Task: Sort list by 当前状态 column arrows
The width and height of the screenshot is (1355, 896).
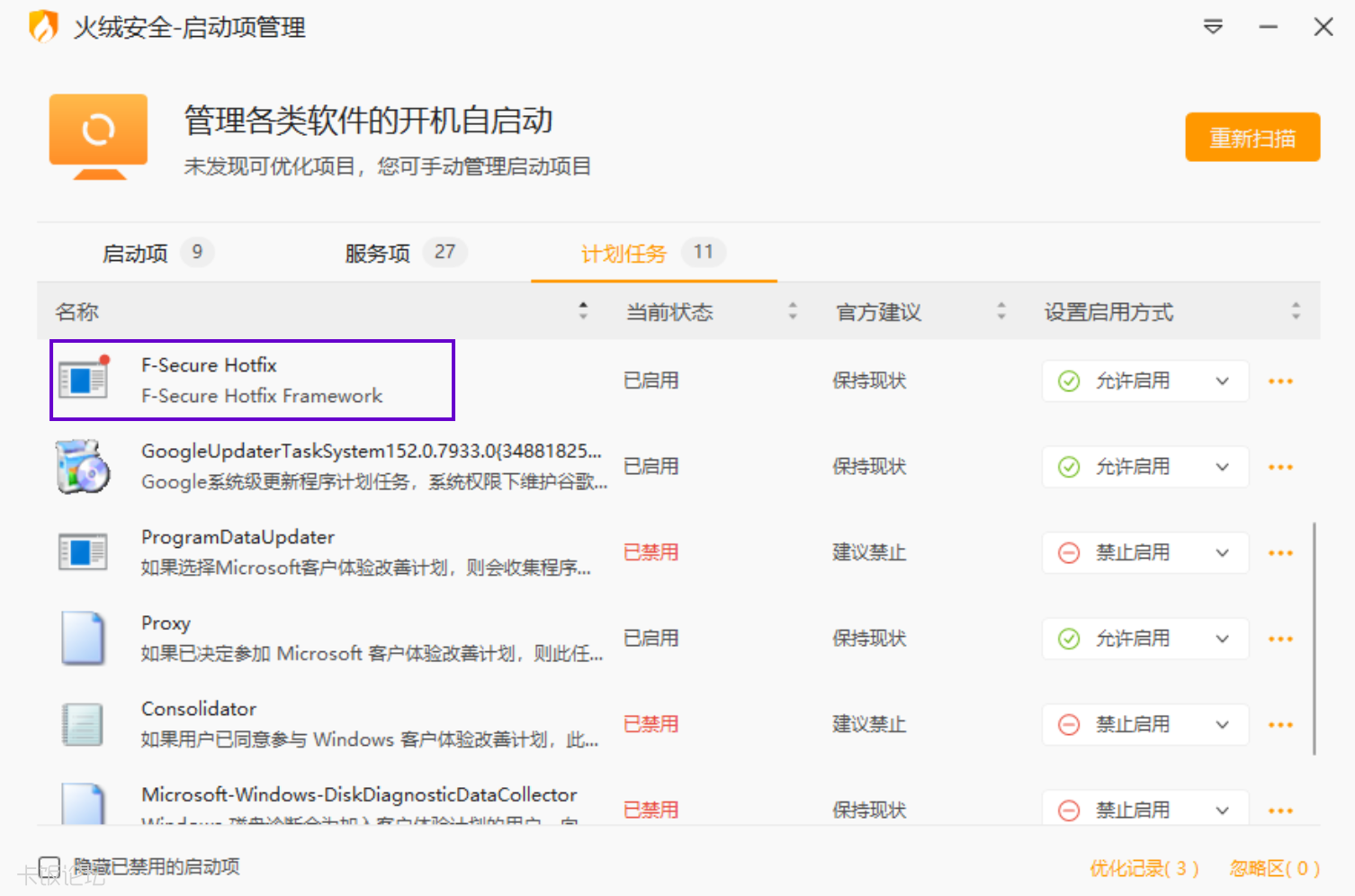Action: point(793,311)
